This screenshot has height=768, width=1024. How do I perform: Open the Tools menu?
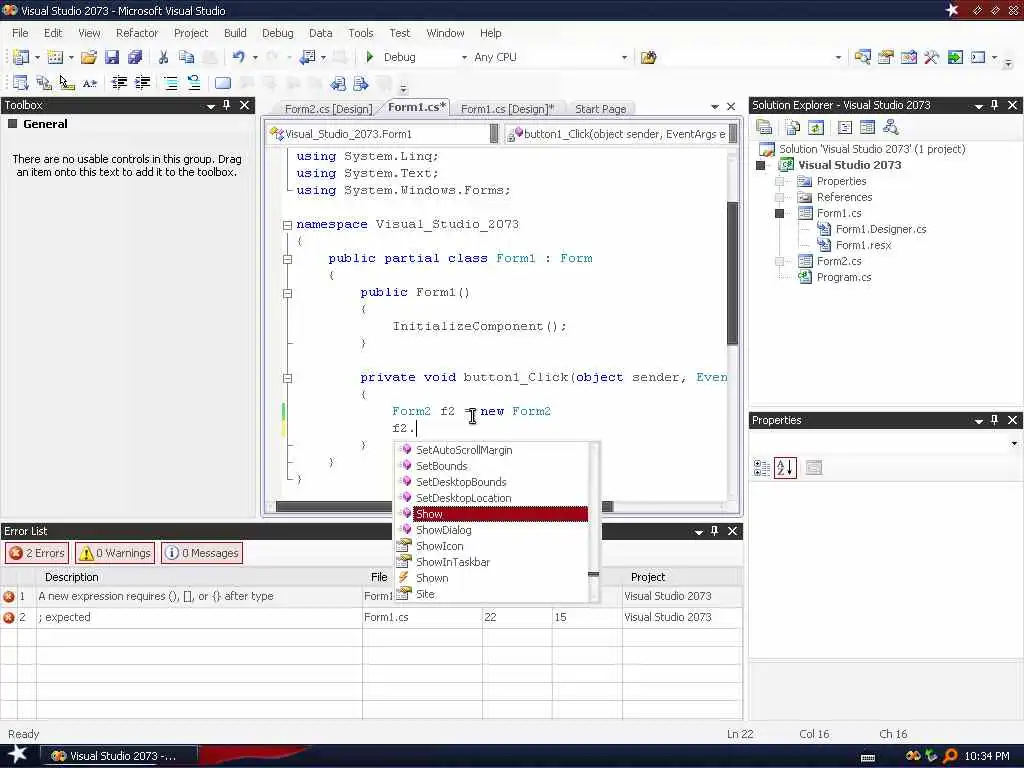pyautogui.click(x=360, y=33)
